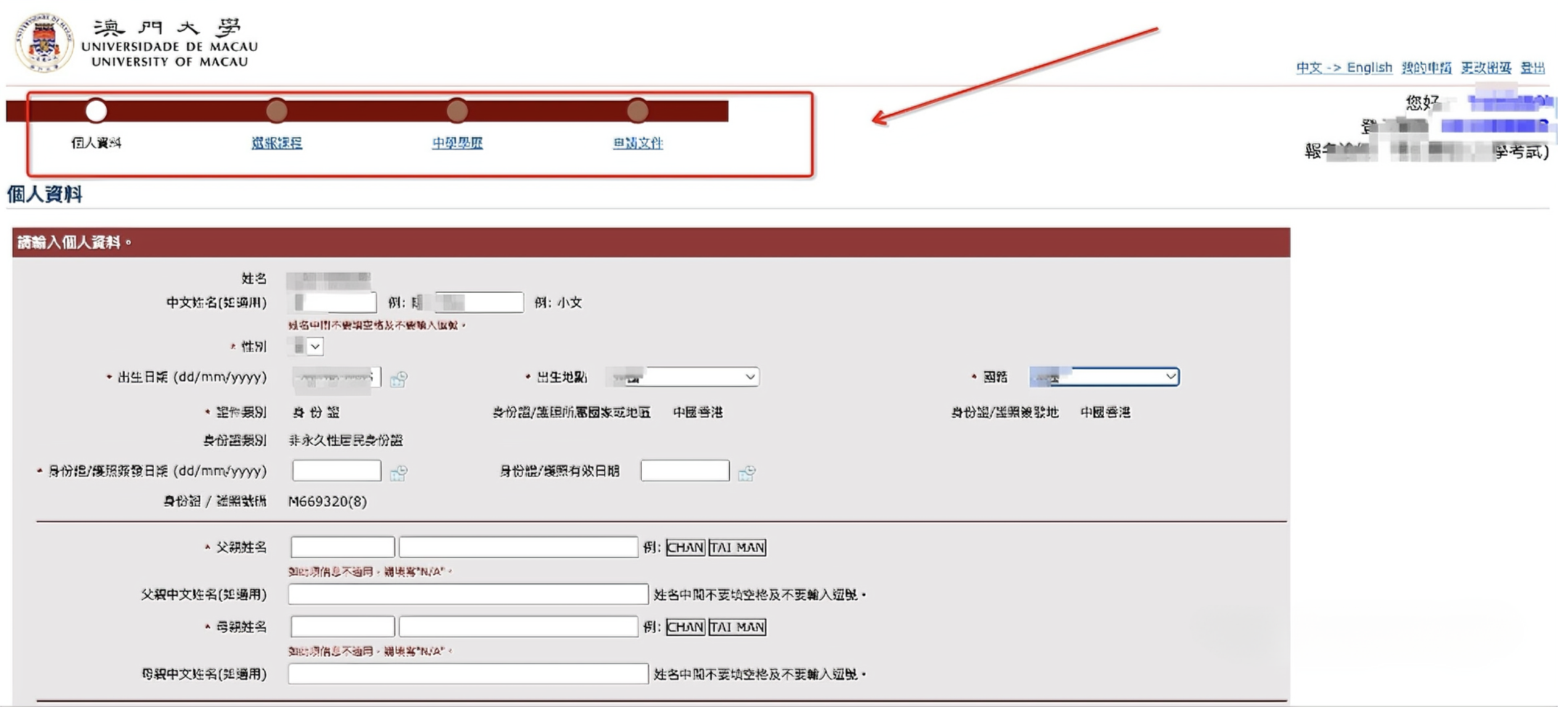
Task: Expand the nationality 國籍 dropdown
Action: (1104, 377)
